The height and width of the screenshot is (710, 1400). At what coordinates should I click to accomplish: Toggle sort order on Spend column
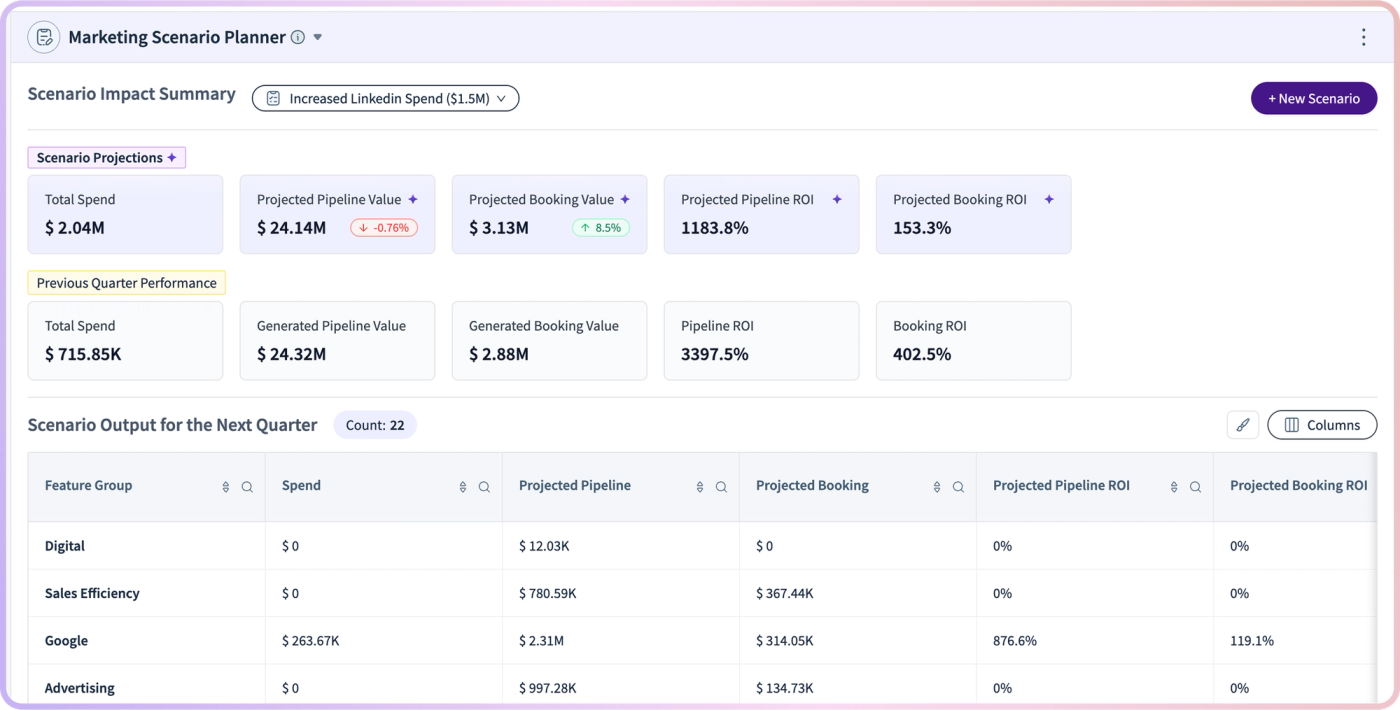click(463, 487)
